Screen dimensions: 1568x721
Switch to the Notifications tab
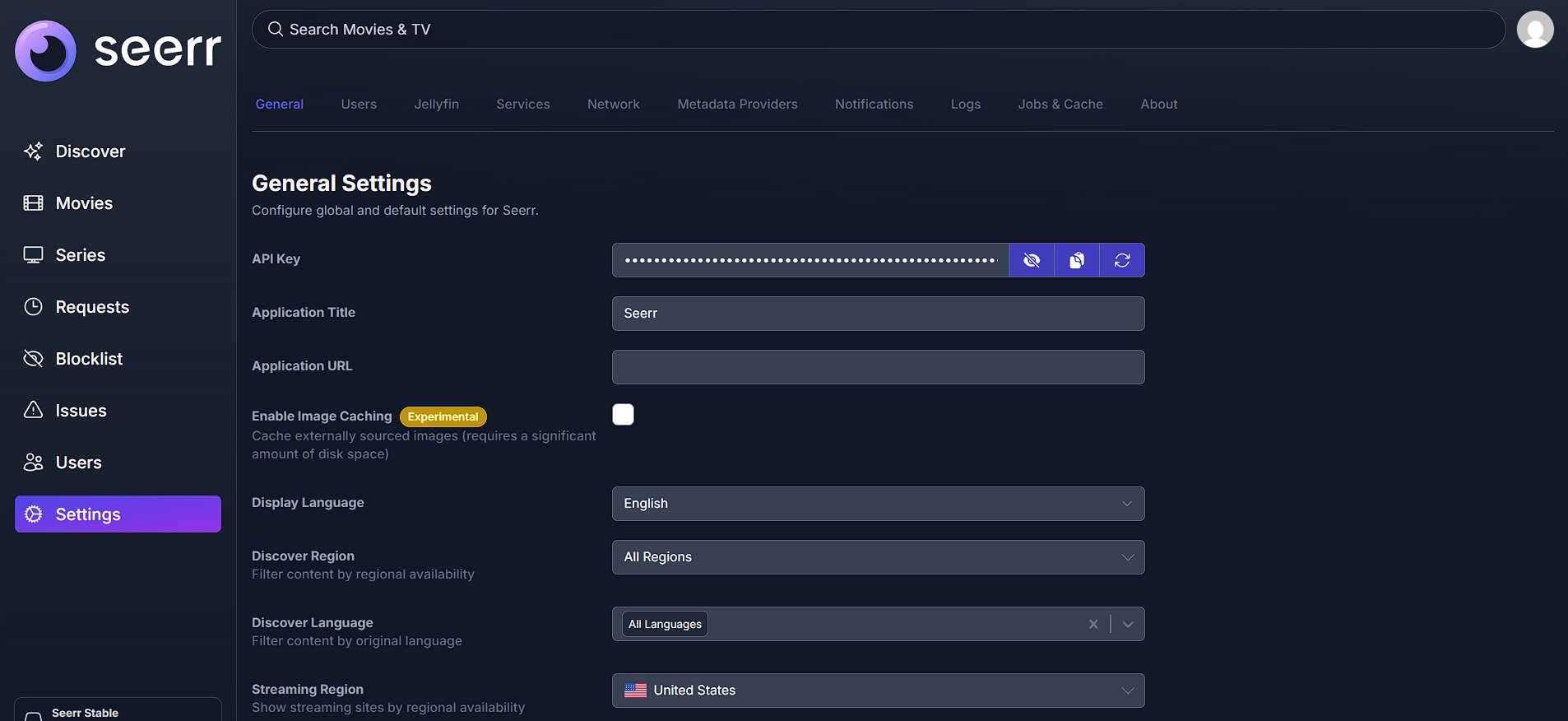point(874,105)
